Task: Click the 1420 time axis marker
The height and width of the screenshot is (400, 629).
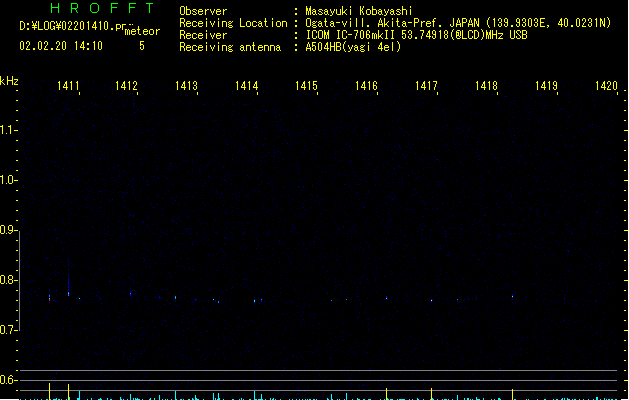Action: 606,86
